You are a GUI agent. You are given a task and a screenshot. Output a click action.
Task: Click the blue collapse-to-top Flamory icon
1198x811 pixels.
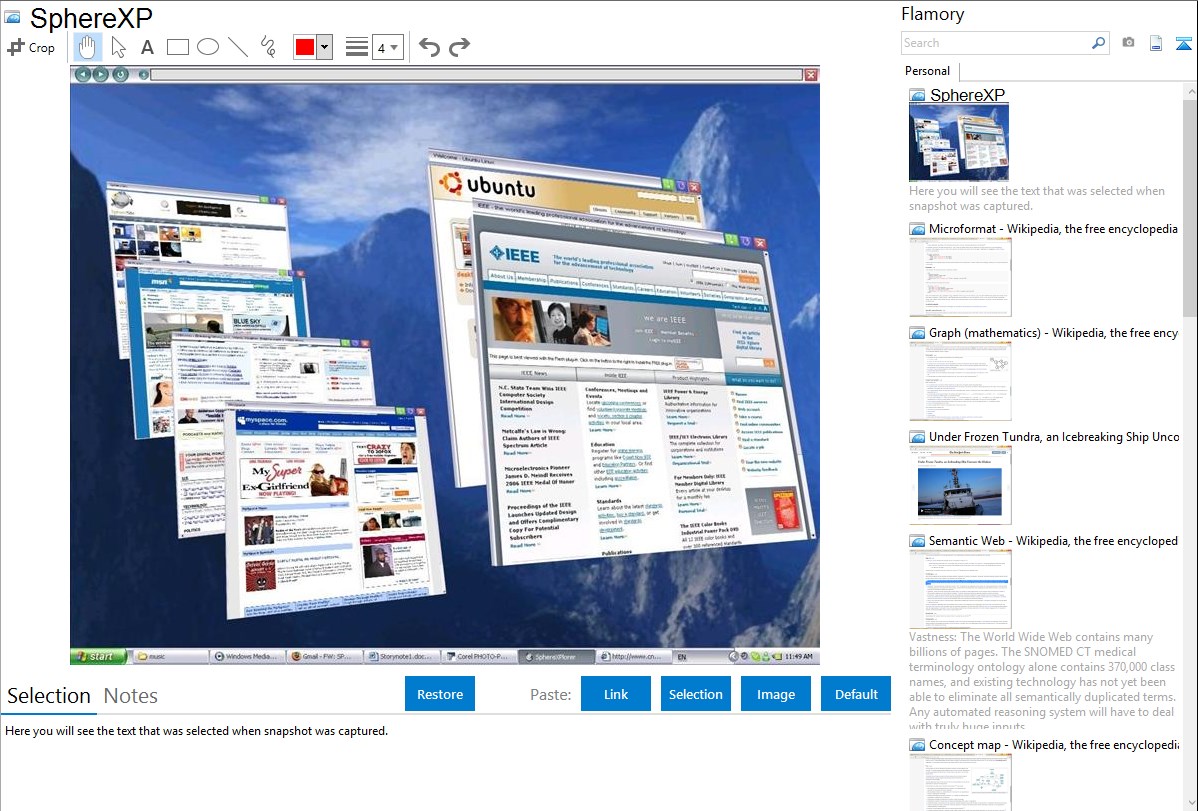pyautogui.click(x=1183, y=43)
